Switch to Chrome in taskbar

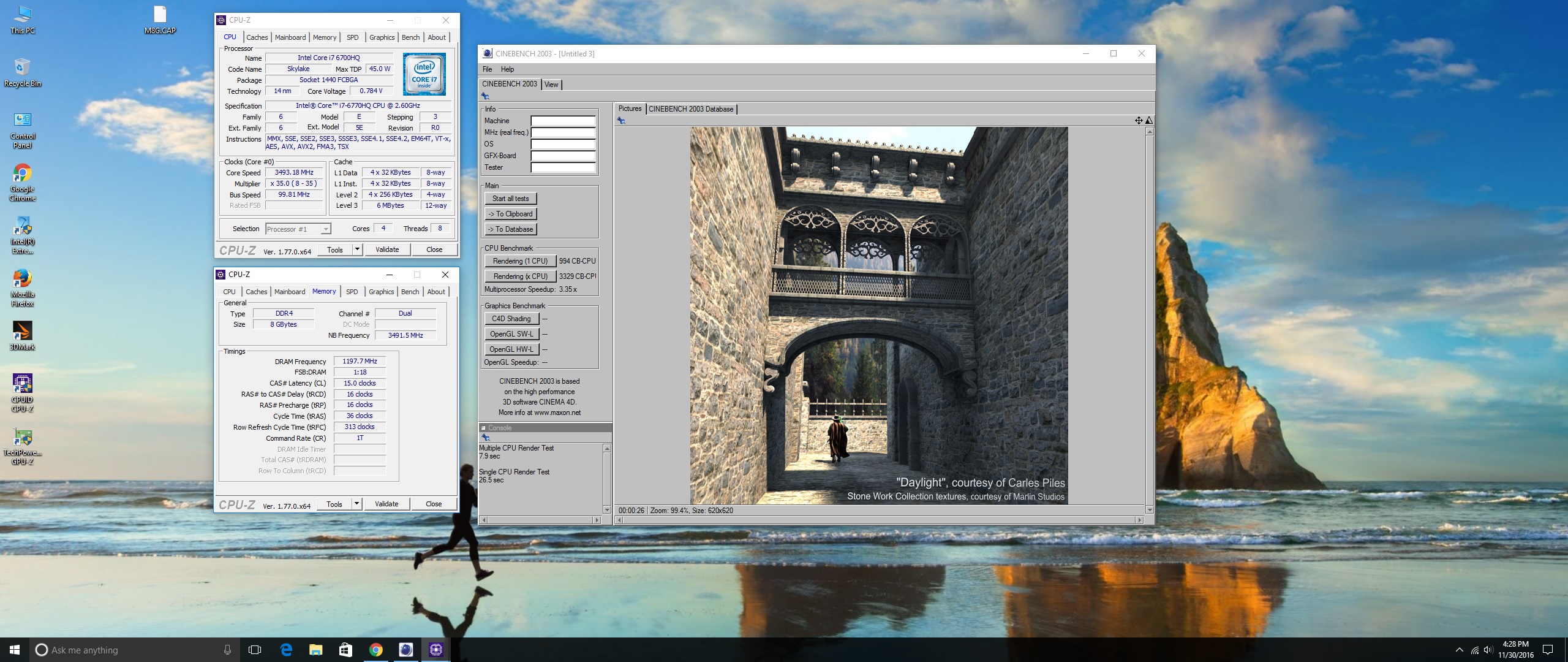coord(375,650)
